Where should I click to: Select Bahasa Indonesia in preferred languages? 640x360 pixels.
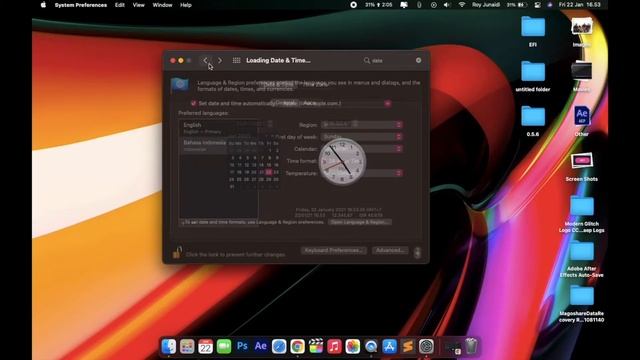coord(218,145)
